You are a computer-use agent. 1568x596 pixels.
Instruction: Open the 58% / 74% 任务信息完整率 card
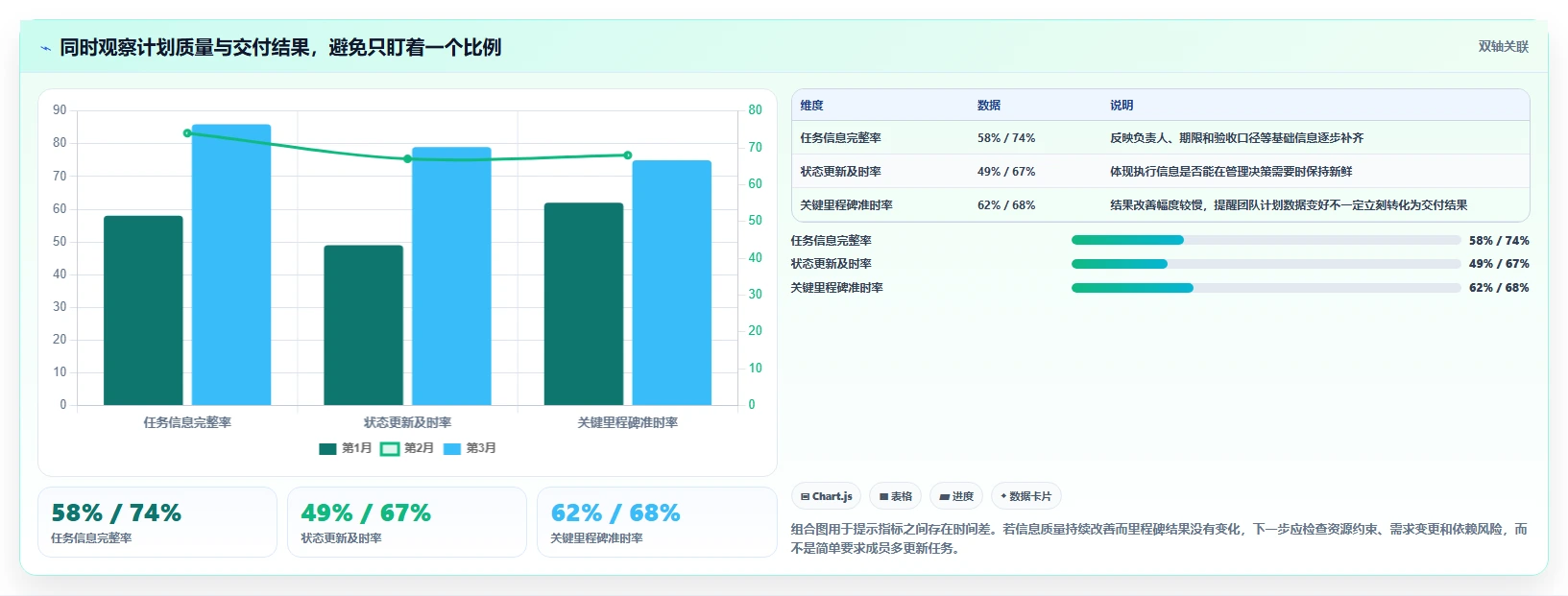[x=157, y=522]
